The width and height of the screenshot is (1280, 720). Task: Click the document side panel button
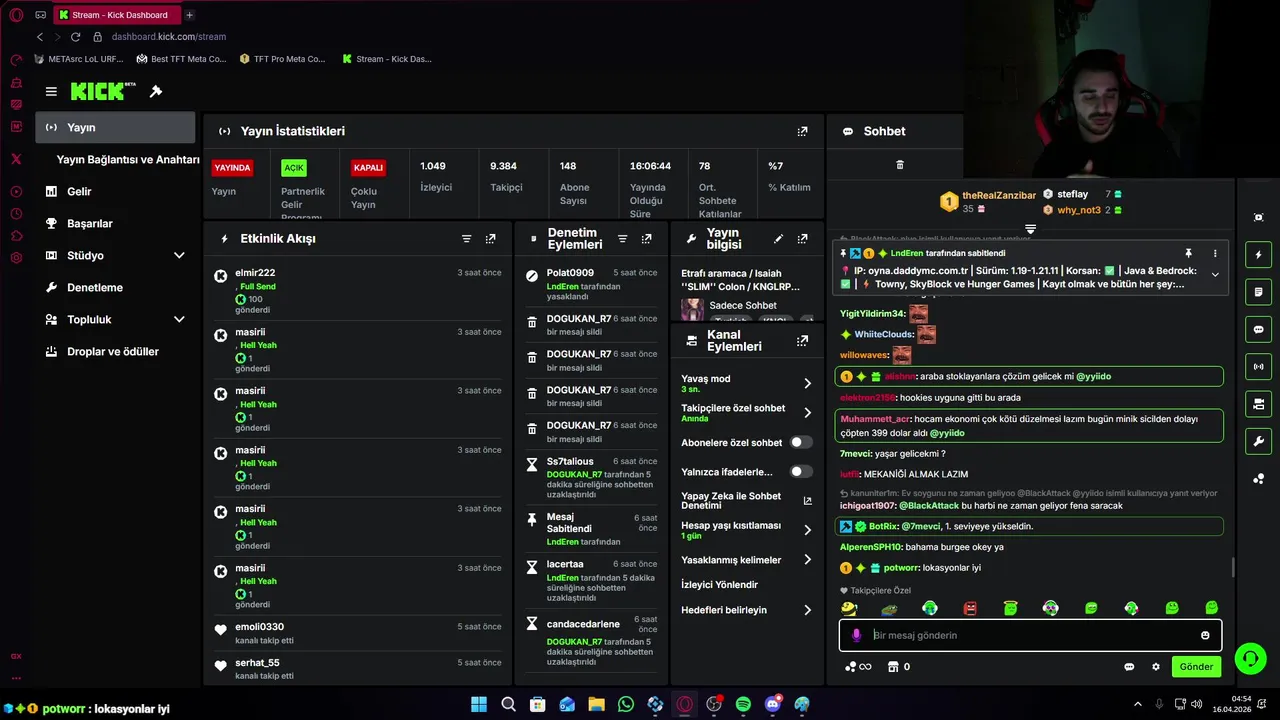click(x=1258, y=292)
